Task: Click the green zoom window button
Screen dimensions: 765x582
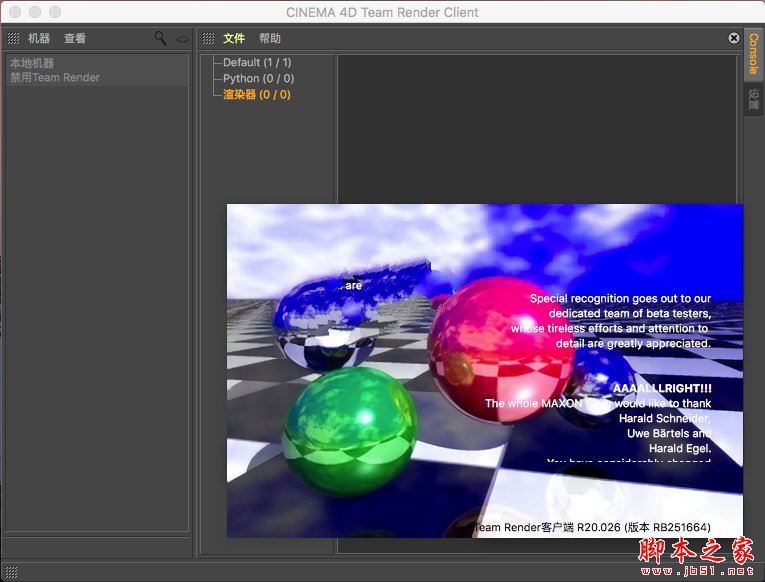Action: click(x=55, y=12)
